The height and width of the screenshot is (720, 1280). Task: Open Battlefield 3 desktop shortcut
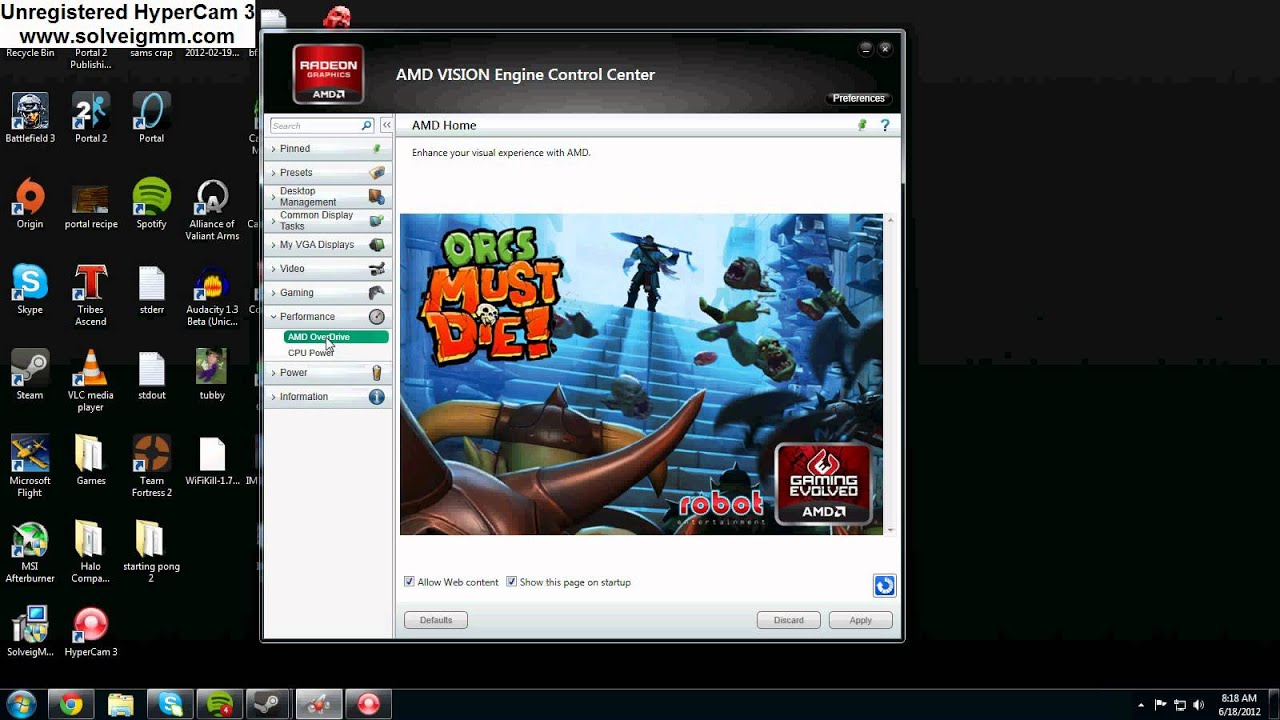click(x=30, y=118)
